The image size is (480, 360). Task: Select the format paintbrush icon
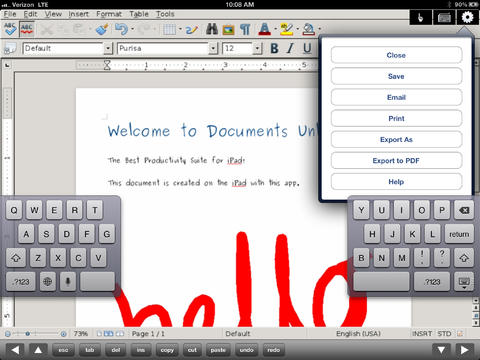tap(102, 29)
